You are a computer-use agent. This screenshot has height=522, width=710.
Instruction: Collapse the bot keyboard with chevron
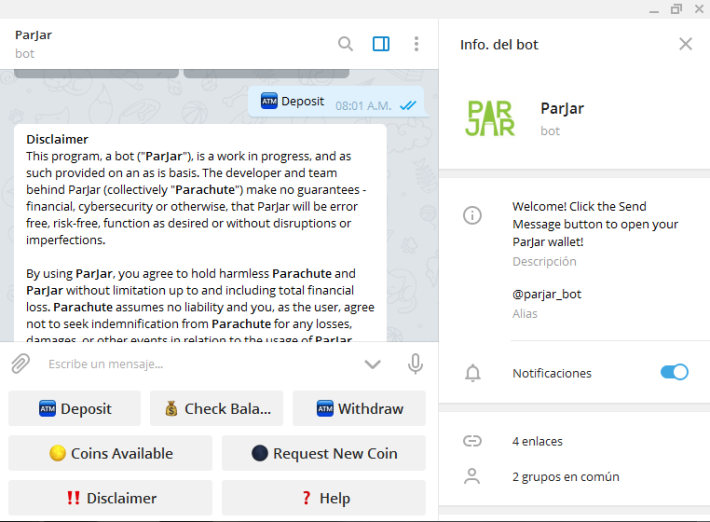click(x=372, y=364)
